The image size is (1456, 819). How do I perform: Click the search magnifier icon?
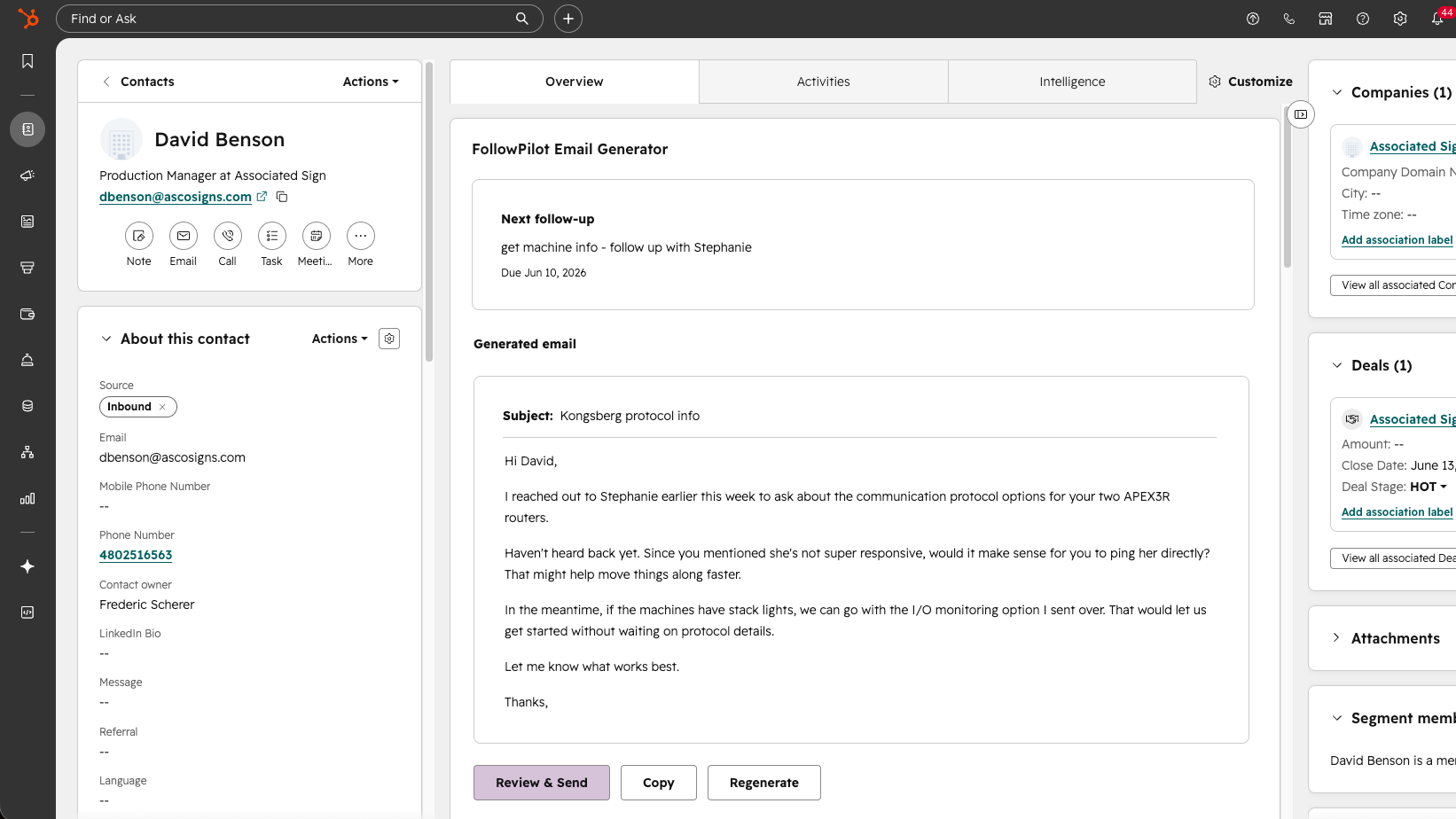522,19
